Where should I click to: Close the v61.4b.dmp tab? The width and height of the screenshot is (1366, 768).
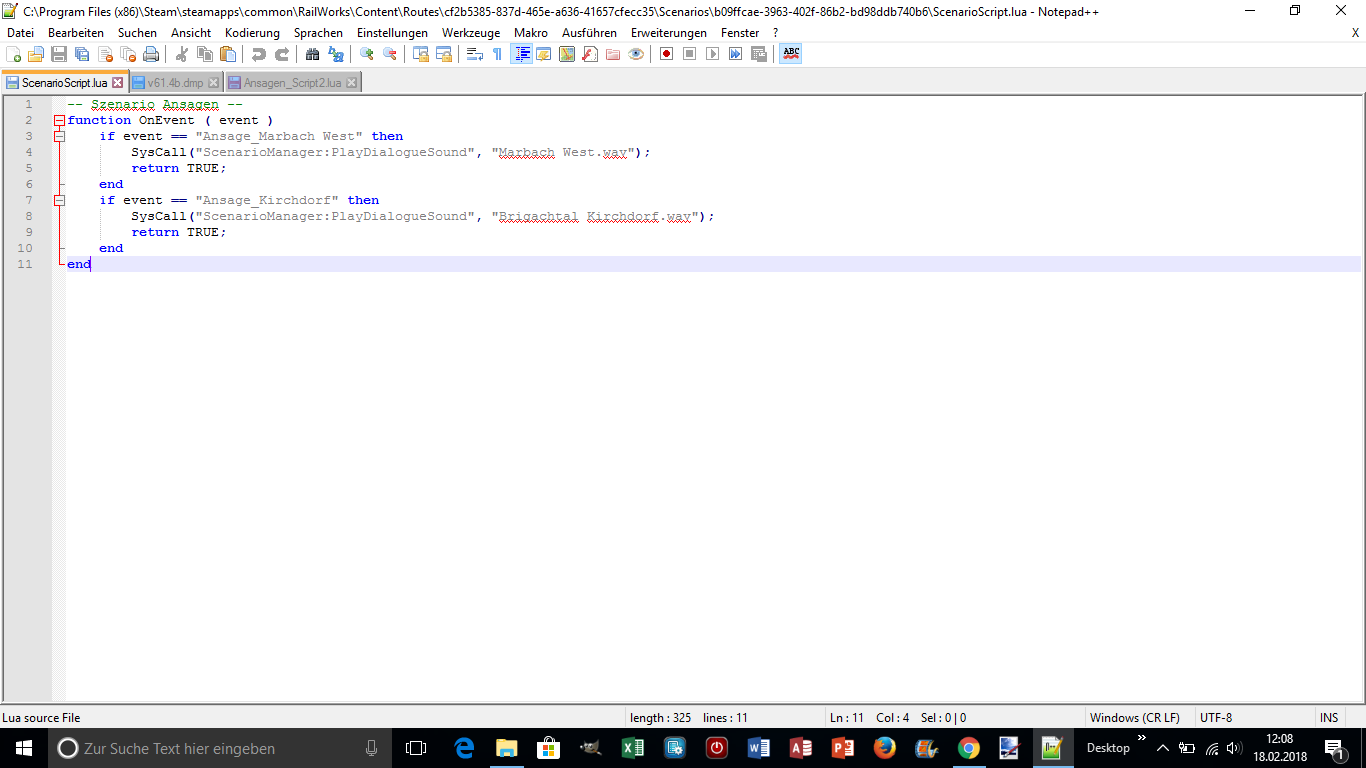click(214, 83)
